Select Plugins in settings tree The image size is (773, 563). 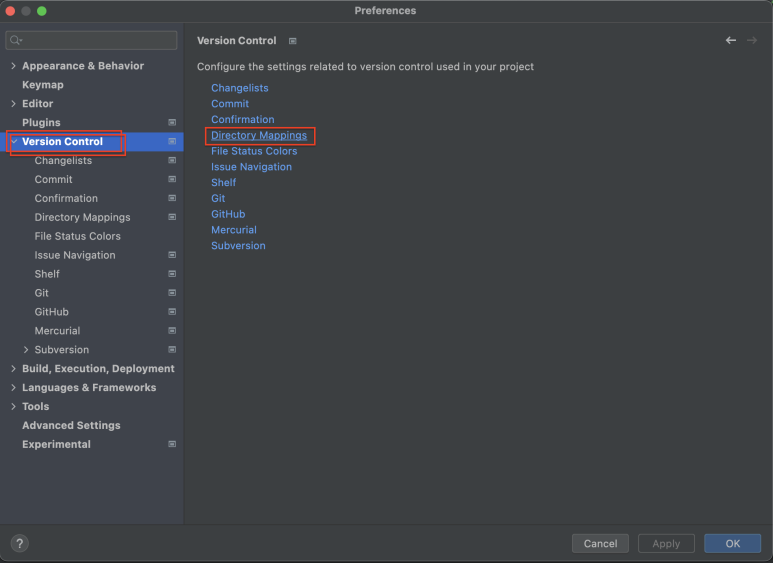(41, 122)
